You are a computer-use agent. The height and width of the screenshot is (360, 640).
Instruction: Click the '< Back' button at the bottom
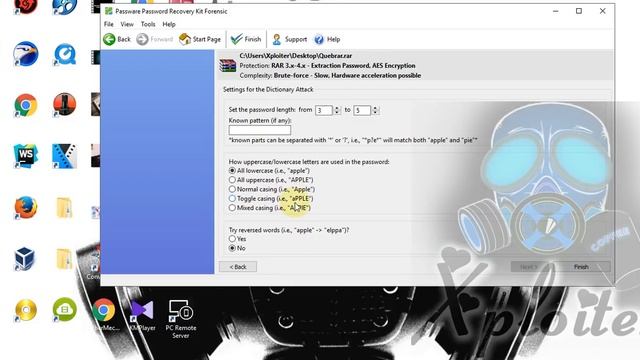[238, 267]
